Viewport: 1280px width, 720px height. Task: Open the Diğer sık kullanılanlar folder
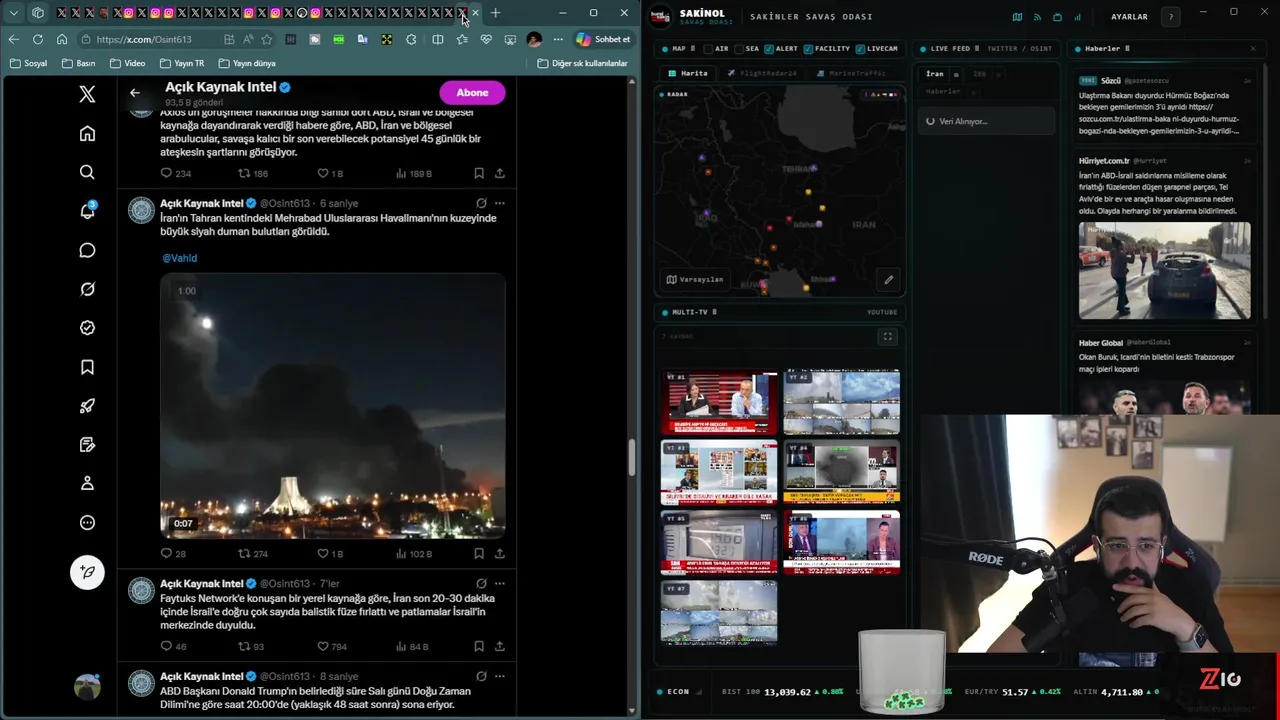click(582, 63)
